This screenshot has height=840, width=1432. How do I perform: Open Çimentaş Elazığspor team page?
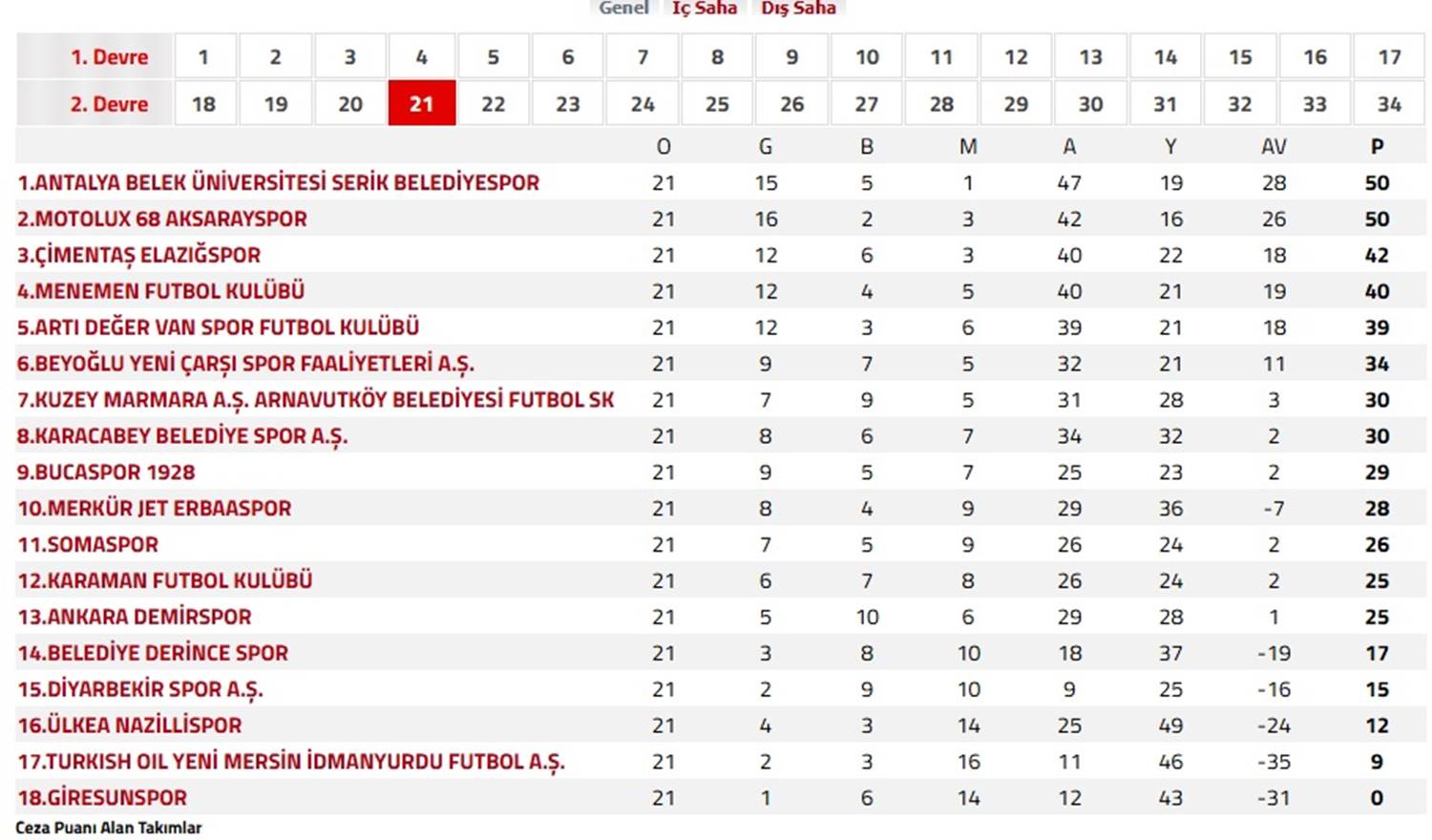[138, 255]
